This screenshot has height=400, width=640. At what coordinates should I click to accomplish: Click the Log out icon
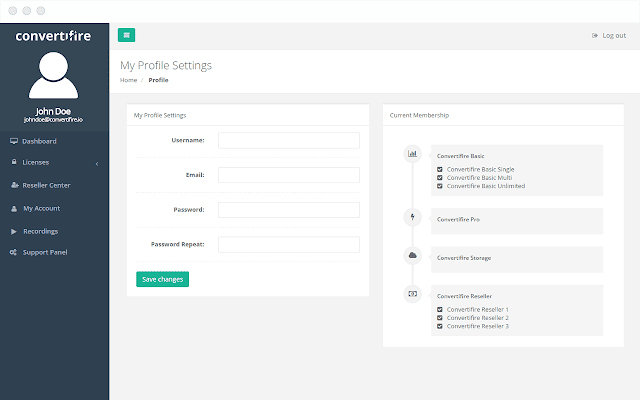click(x=595, y=36)
